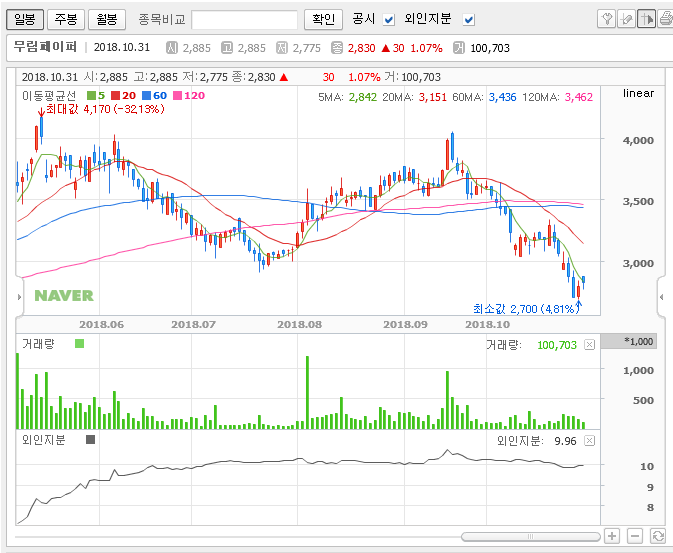Viewport: 673px width, 553px height.
Task: Click the 5-day moving average green swatch
Action: pyautogui.click(x=91, y=95)
